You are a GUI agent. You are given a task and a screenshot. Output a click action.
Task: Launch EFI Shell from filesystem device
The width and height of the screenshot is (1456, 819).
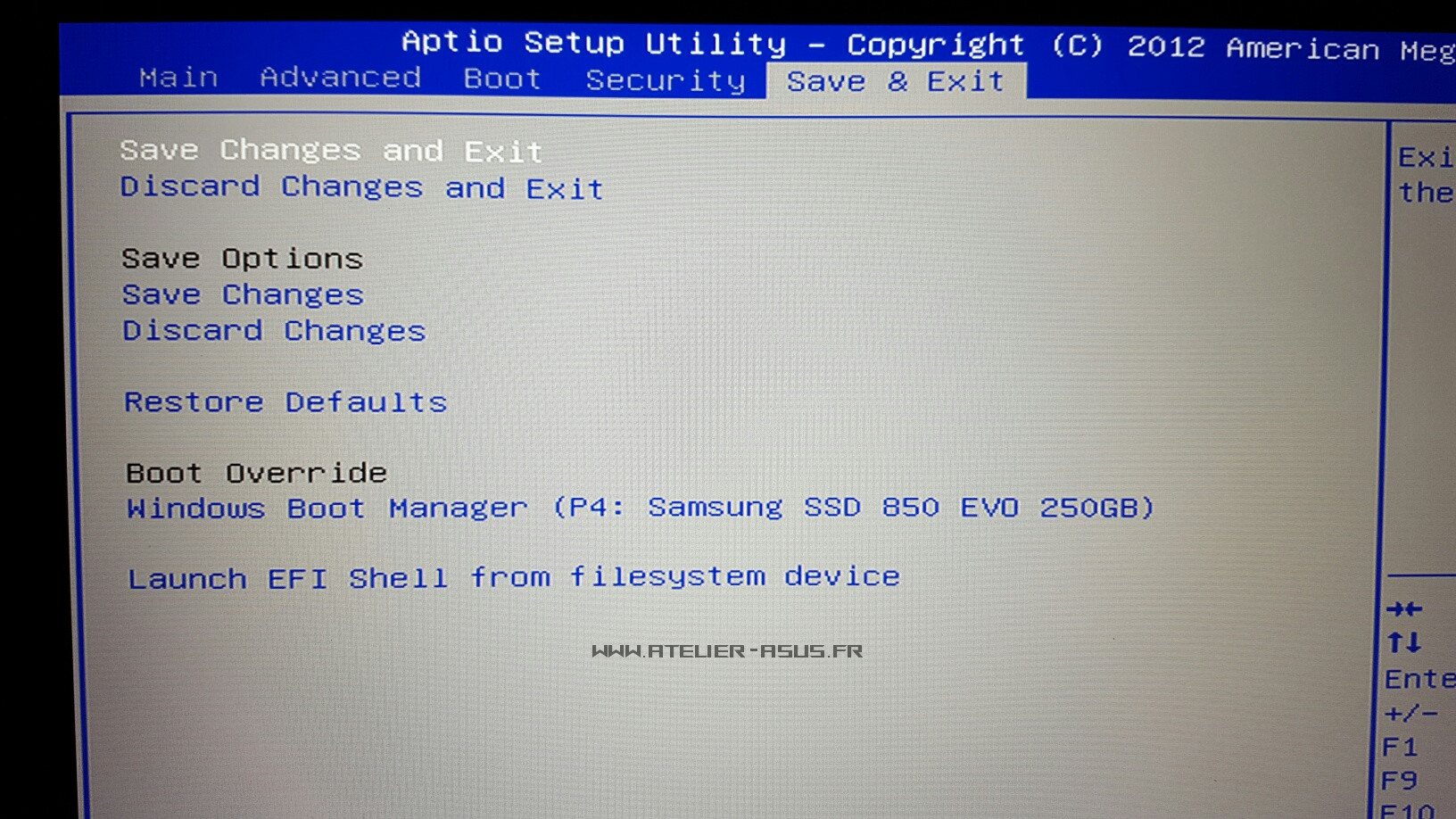(513, 578)
